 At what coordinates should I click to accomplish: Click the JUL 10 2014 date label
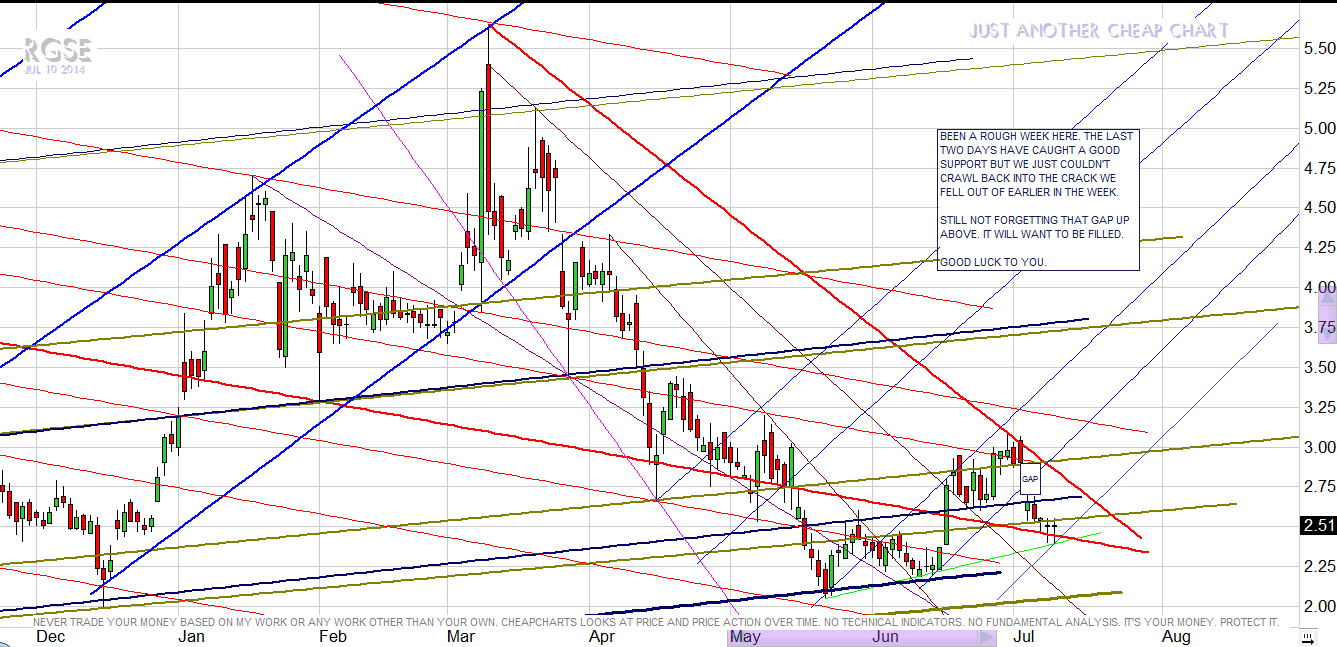point(56,70)
